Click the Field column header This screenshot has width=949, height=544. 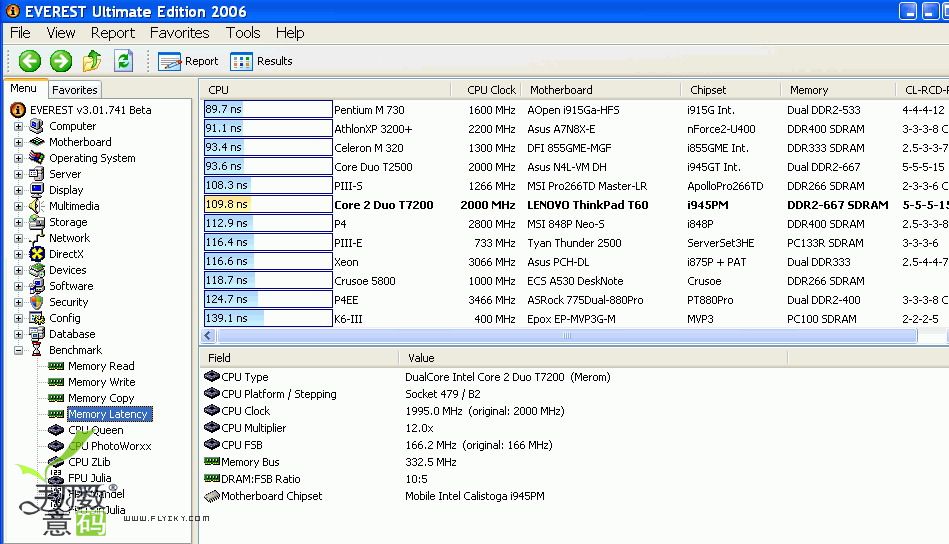(x=299, y=358)
